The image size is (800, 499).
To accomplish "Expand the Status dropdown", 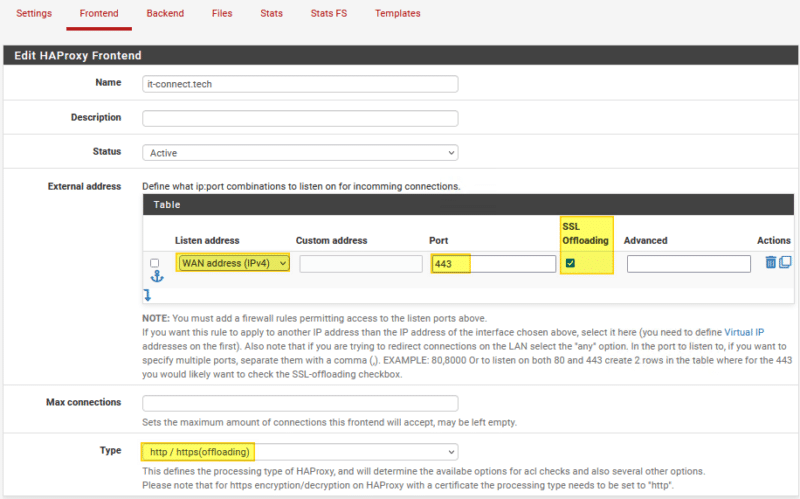I will click(300, 153).
